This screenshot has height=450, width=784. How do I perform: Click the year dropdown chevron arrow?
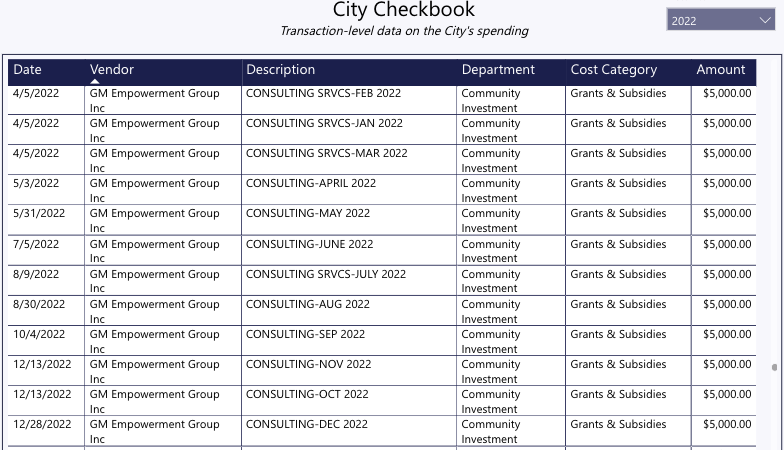(x=764, y=20)
